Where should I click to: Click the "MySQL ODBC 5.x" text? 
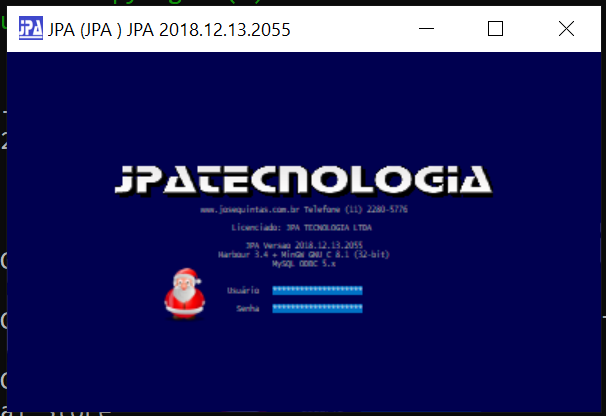304,264
